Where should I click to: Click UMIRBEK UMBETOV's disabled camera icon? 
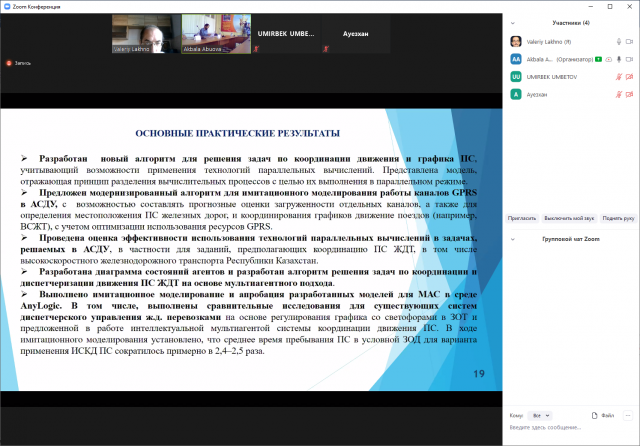click(629, 77)
